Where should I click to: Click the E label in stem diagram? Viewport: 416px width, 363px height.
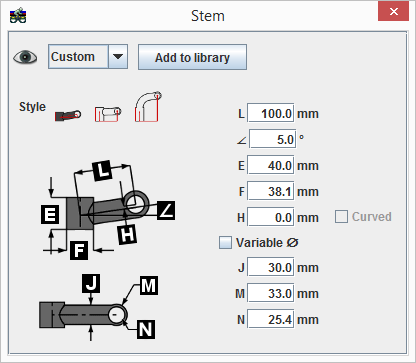point(50,214)
